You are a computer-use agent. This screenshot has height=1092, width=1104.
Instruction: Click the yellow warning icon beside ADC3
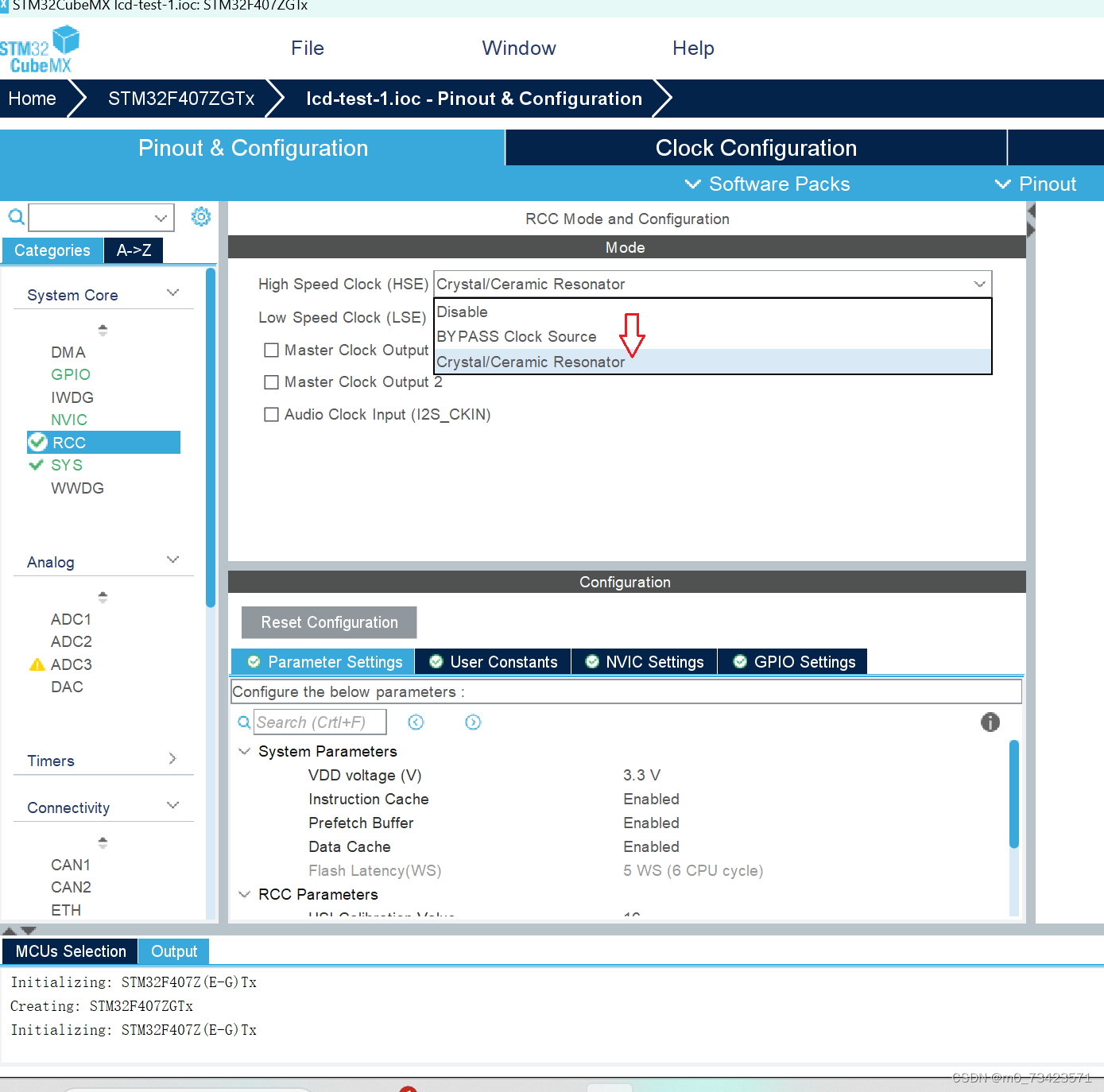[37, 664]
